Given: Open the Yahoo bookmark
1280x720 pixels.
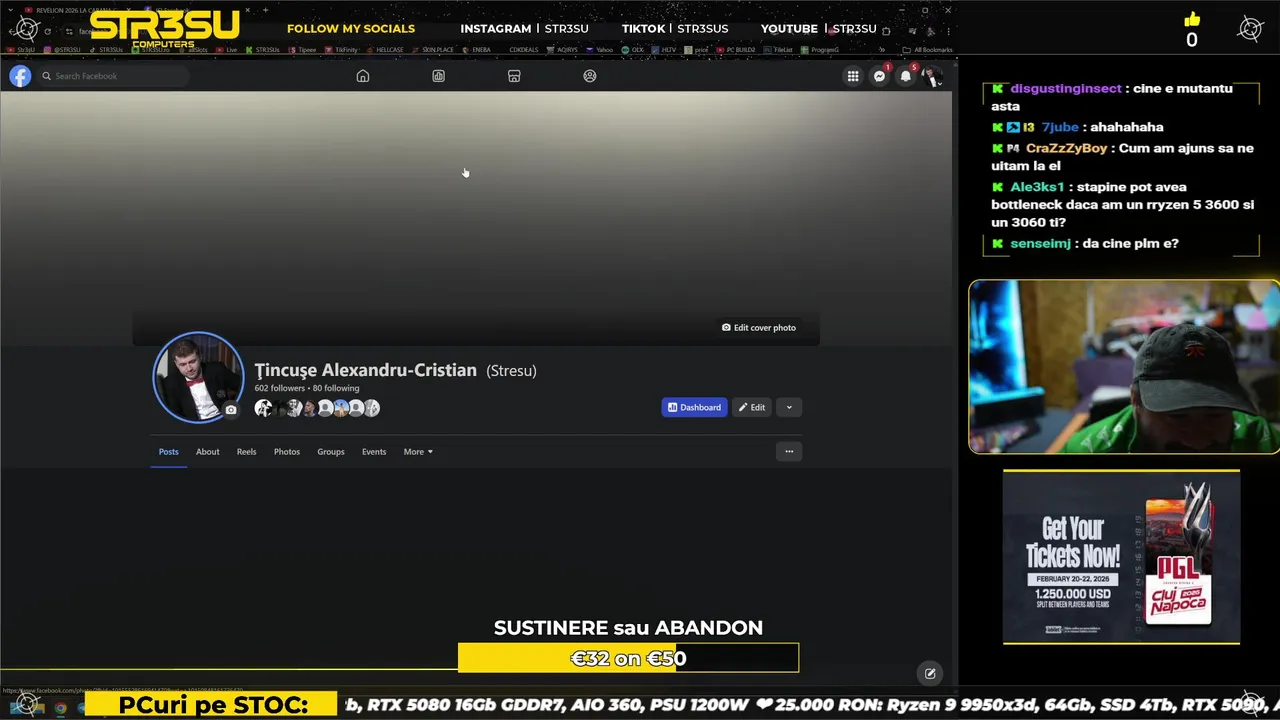Looking at the screenshot, I should pos(600,49).
